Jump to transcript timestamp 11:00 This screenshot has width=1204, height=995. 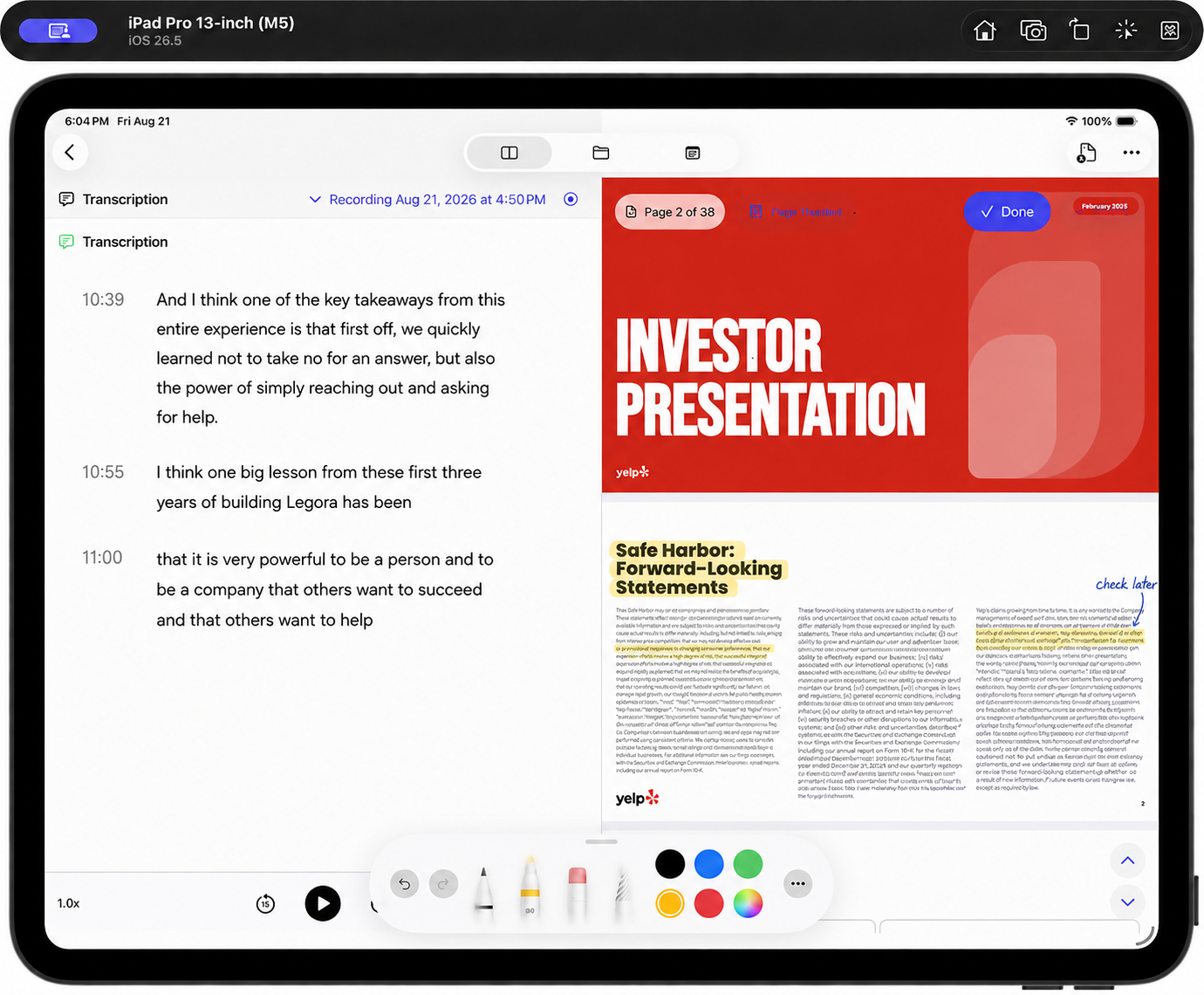point(102,558)
